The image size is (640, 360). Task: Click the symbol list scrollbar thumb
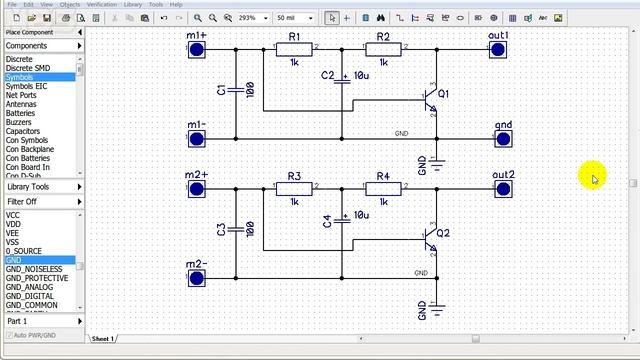pyautogui.click(x=80, y=267)
